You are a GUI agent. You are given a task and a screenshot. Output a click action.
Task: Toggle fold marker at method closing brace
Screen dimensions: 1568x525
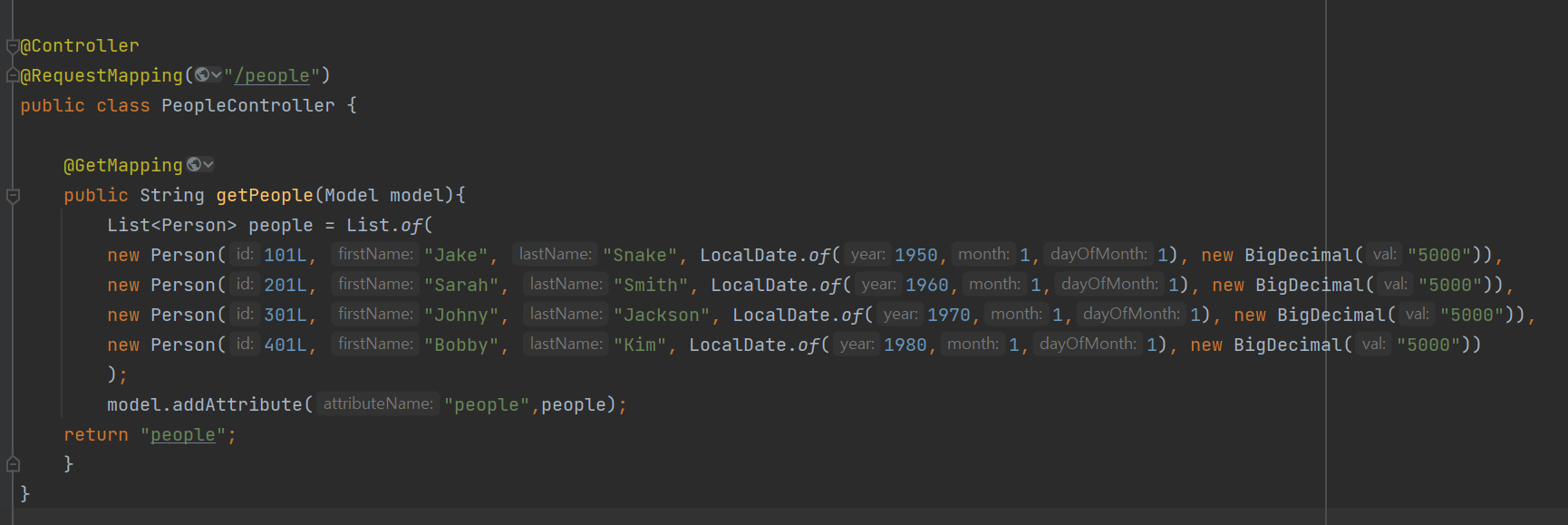(x=13, y=464)
